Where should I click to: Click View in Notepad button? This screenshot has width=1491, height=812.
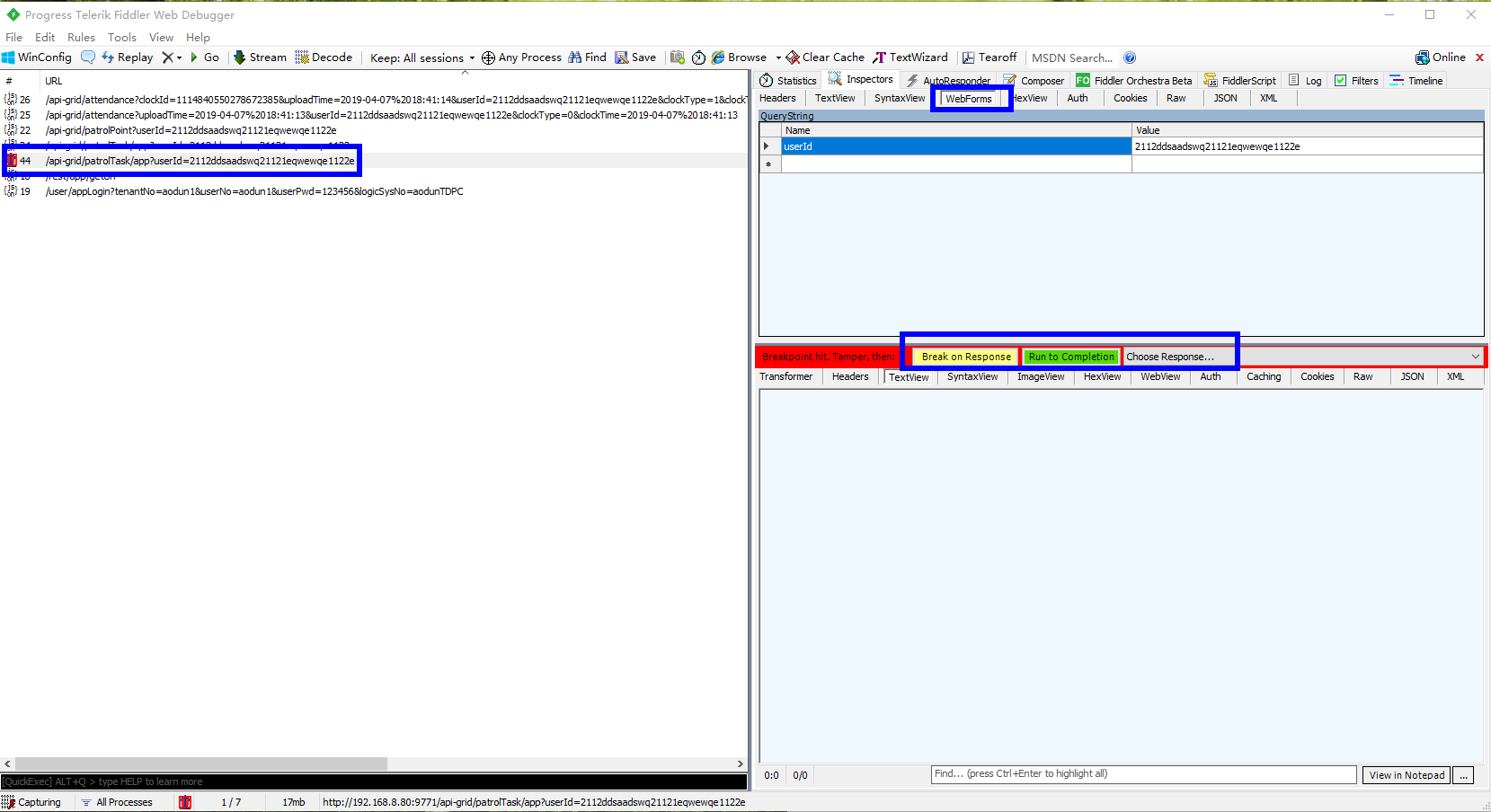coord(1407,775)
